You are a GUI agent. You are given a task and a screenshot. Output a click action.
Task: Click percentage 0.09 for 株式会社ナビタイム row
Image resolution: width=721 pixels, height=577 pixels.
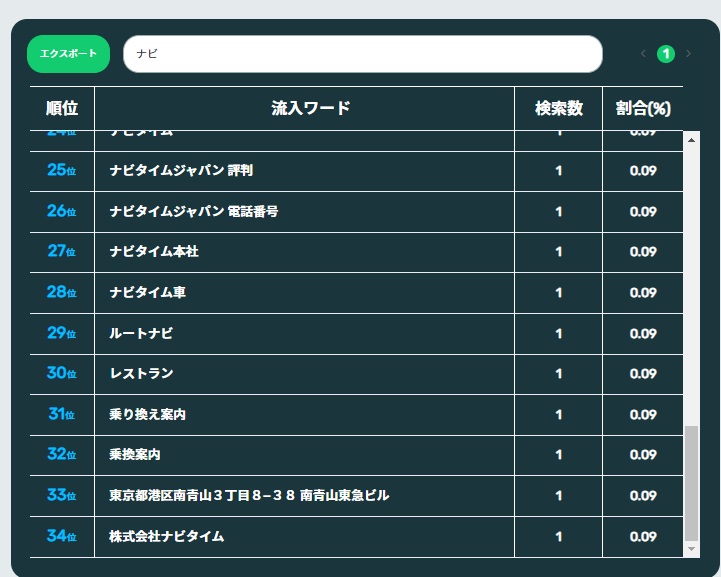tap(643, 536)
